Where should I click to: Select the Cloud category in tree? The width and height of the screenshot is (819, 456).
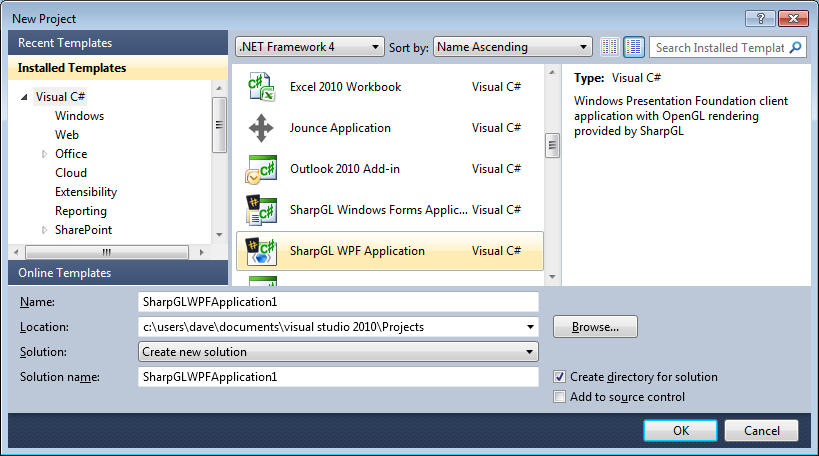pos(71,173)
